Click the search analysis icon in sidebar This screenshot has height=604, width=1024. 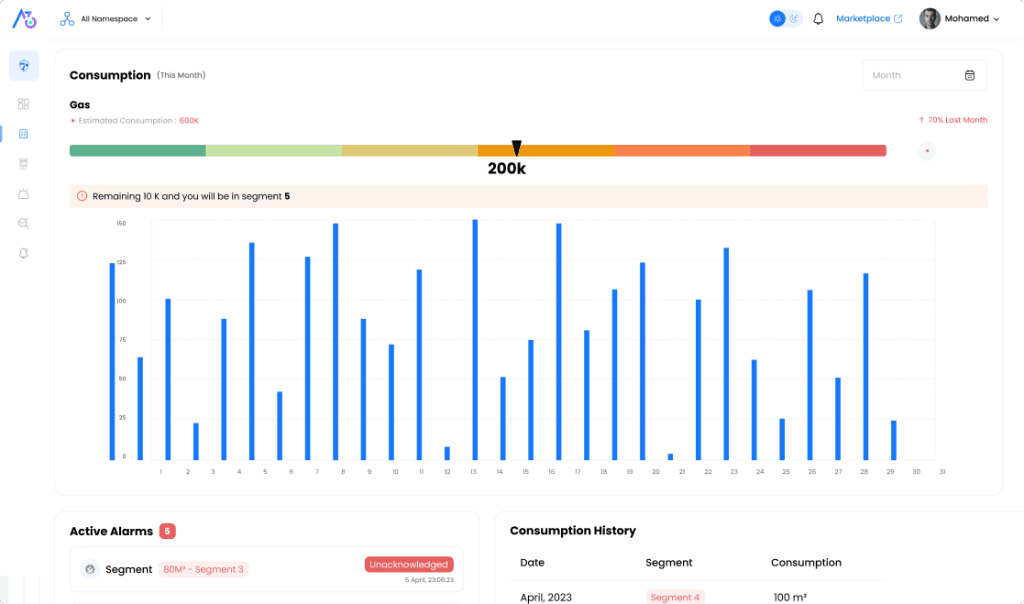[x=24, y=224]
